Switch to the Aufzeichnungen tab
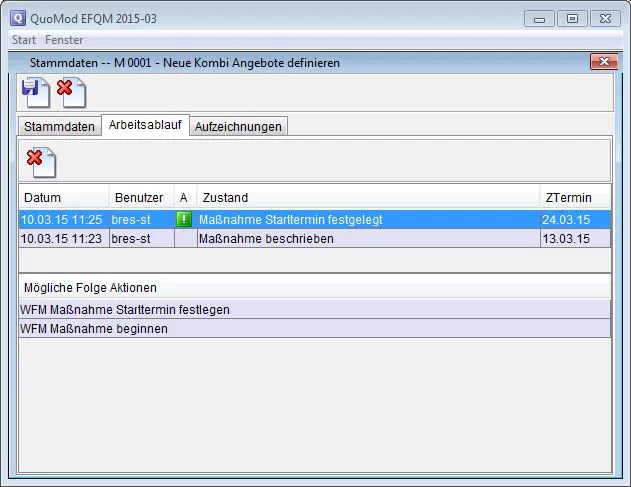631x487 pixels. [x=239, y=126]
